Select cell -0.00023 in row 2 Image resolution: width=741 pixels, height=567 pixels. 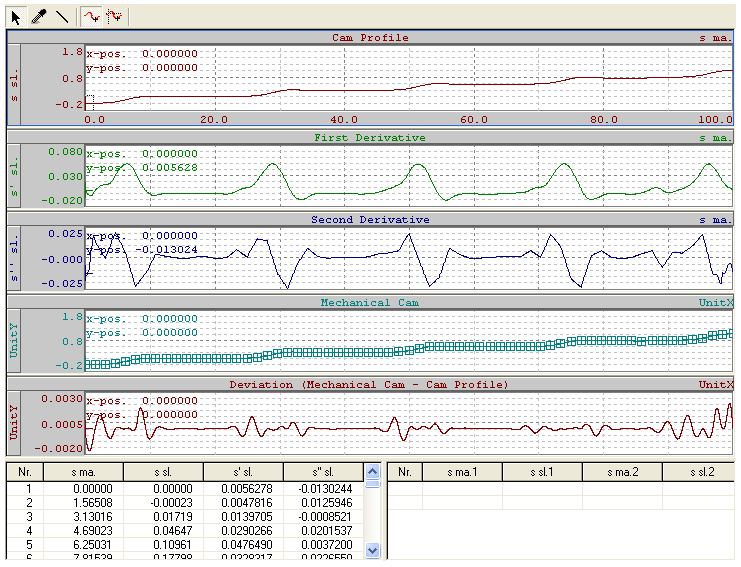point(163,503)
